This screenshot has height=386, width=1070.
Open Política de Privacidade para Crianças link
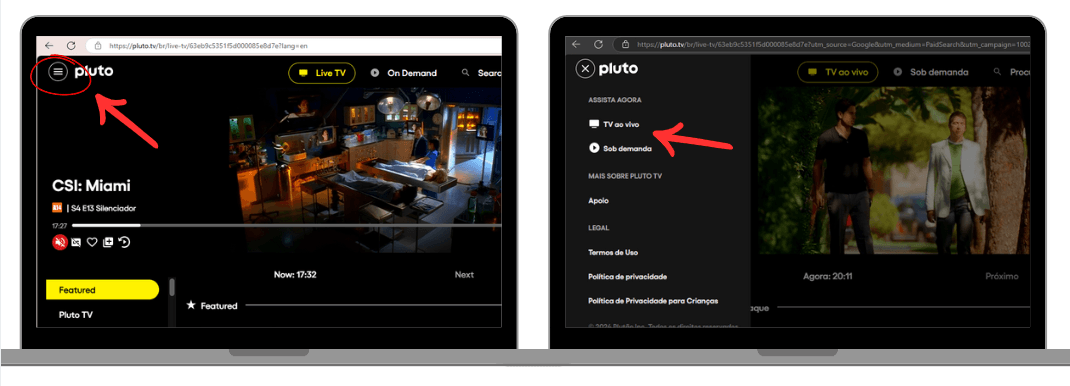tap(653, 301)
